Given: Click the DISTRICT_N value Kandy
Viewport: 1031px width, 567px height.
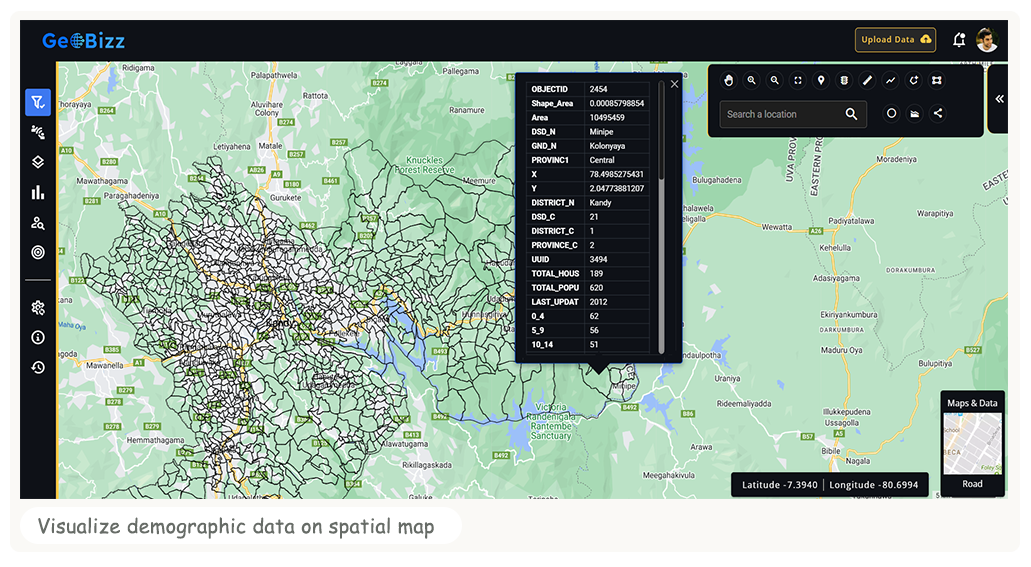Looking at the screenshot, I should click(x=600, y=203).
